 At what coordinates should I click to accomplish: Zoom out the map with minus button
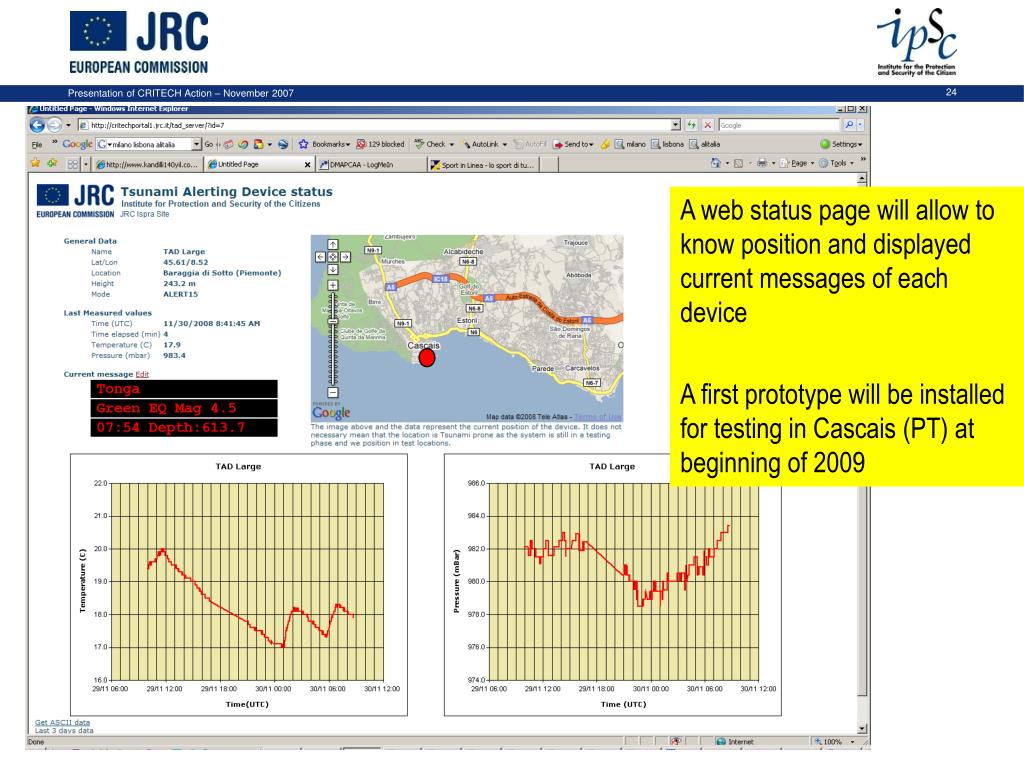(332, 392)
